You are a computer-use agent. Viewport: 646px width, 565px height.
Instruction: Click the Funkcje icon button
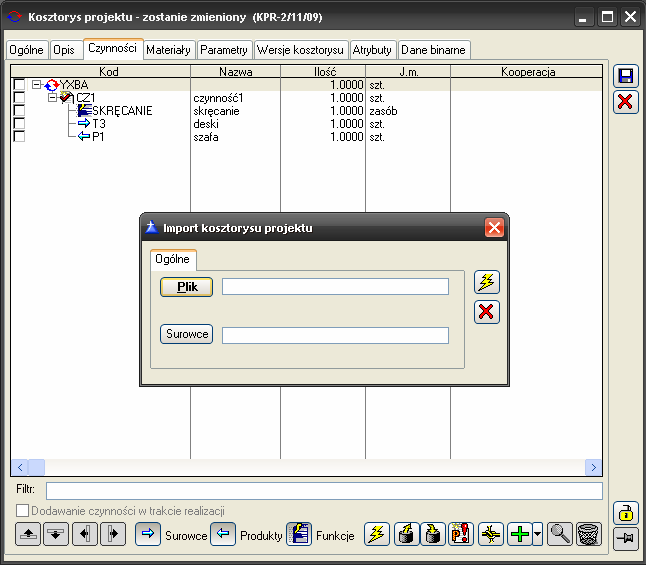pyautogui.click(x=299, y=534)
